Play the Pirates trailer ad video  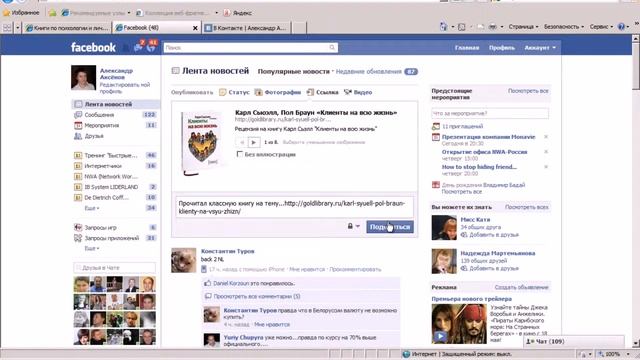click(440, 336)
